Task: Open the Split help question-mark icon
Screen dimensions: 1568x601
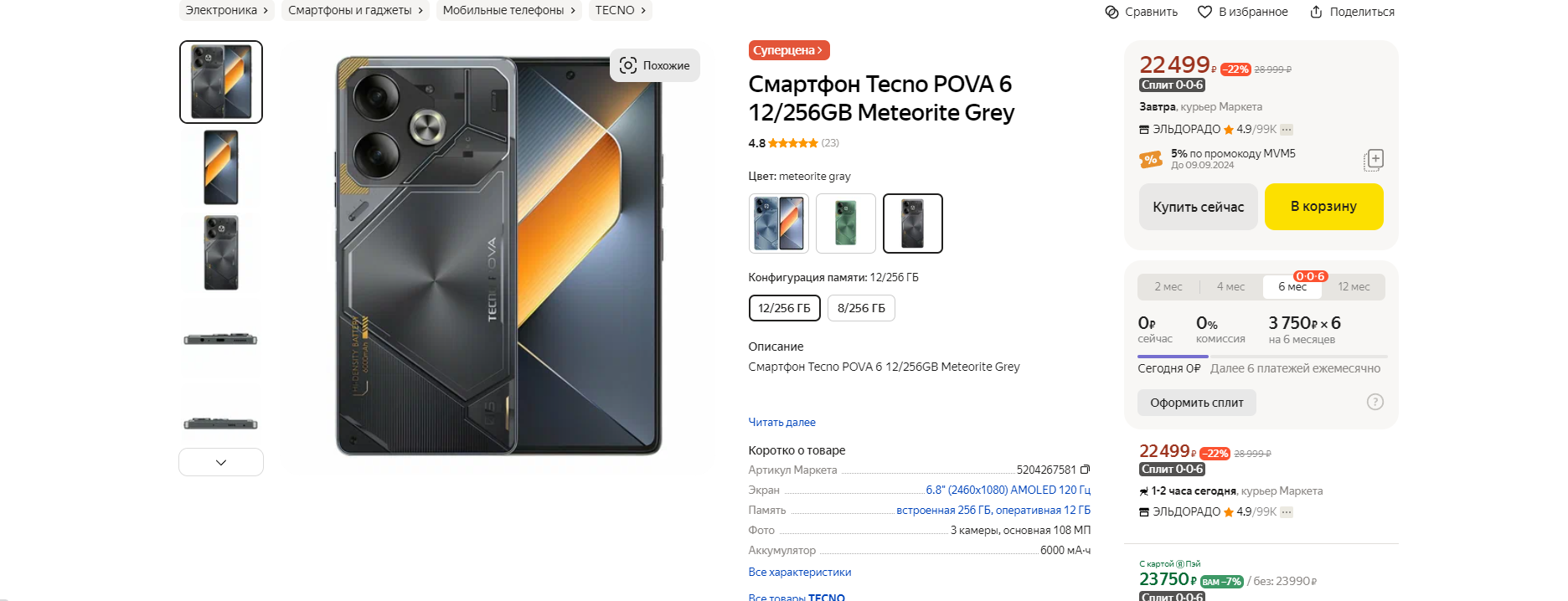Action: click(1375, 402)
